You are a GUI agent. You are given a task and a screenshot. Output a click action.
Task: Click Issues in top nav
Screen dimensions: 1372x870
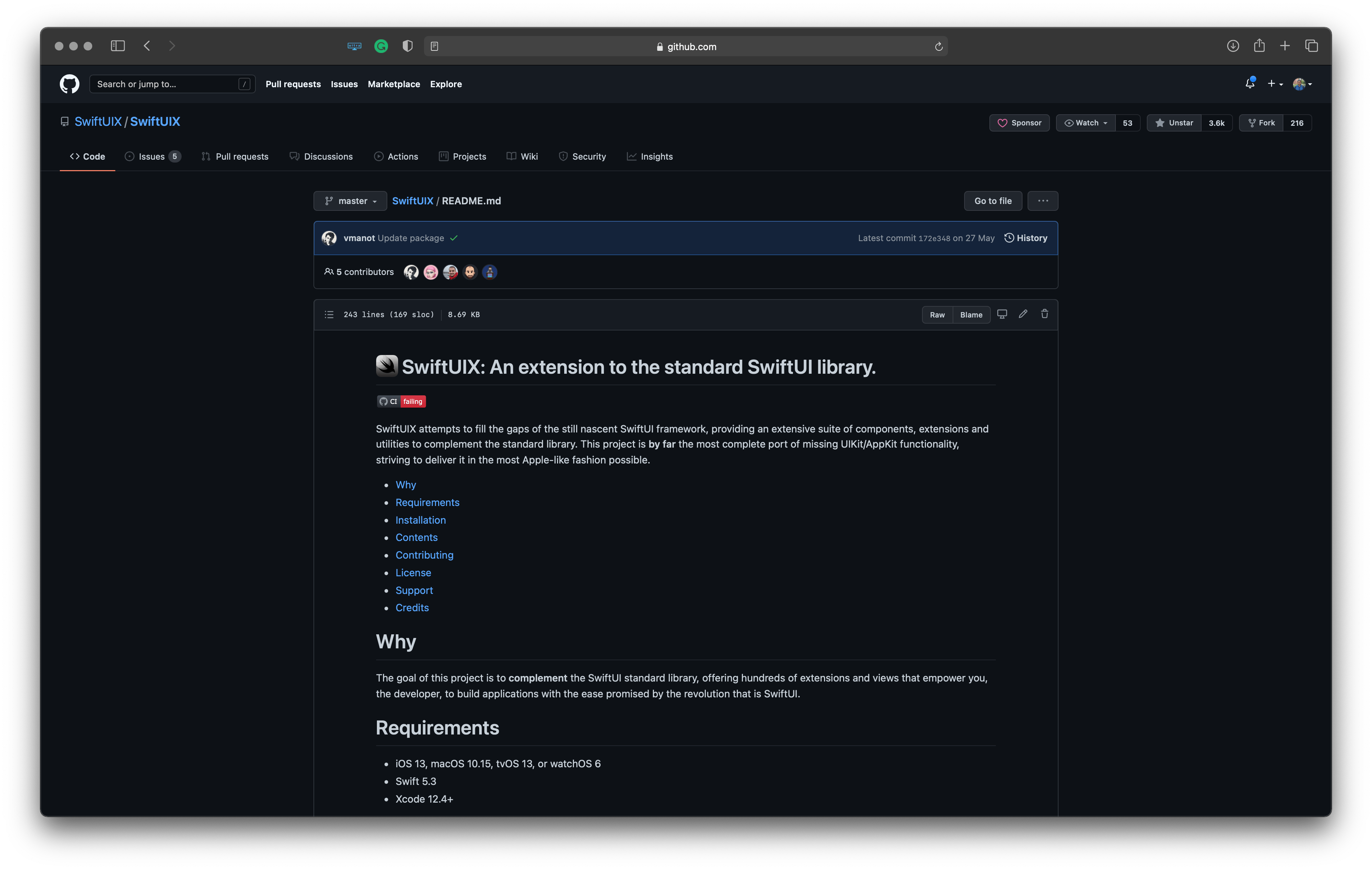click(x=344, y=84)
